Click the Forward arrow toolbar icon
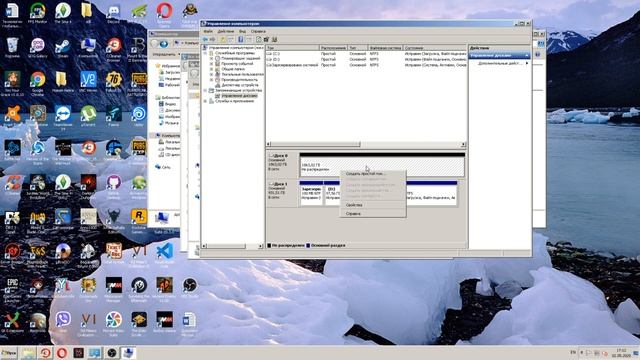The image size is (640, 360). [212, 39]
